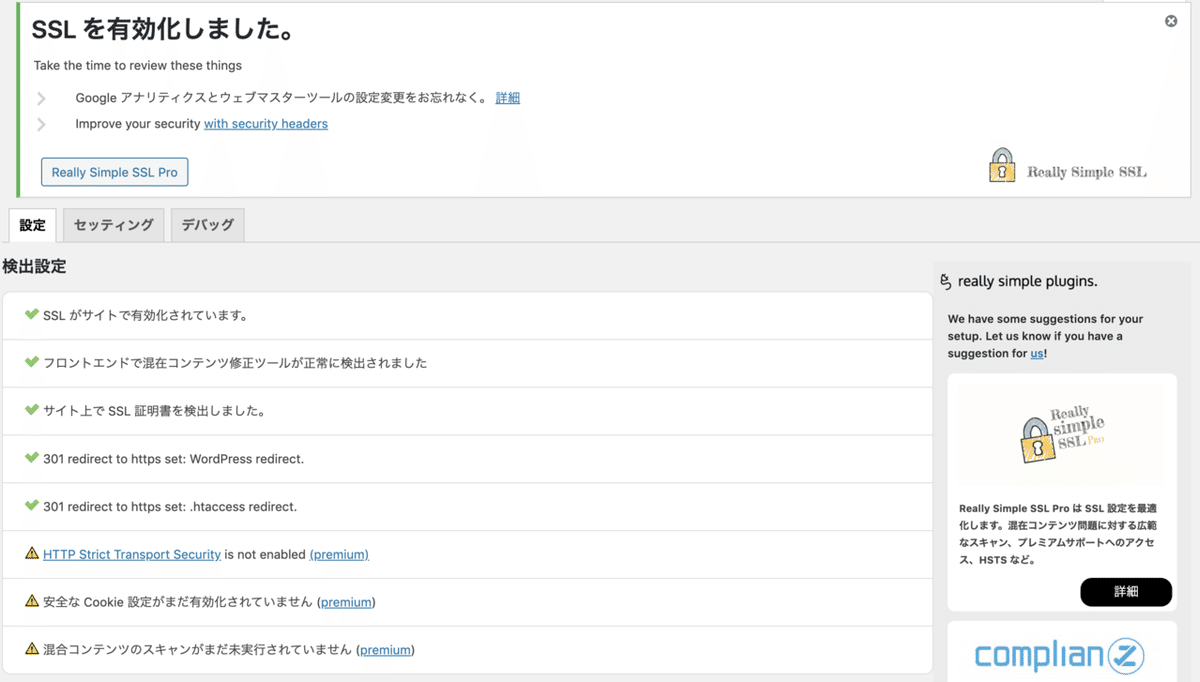Click text 'SSL がサイトで有効化されています。'

pyautogui.click(x=145, y=315)
